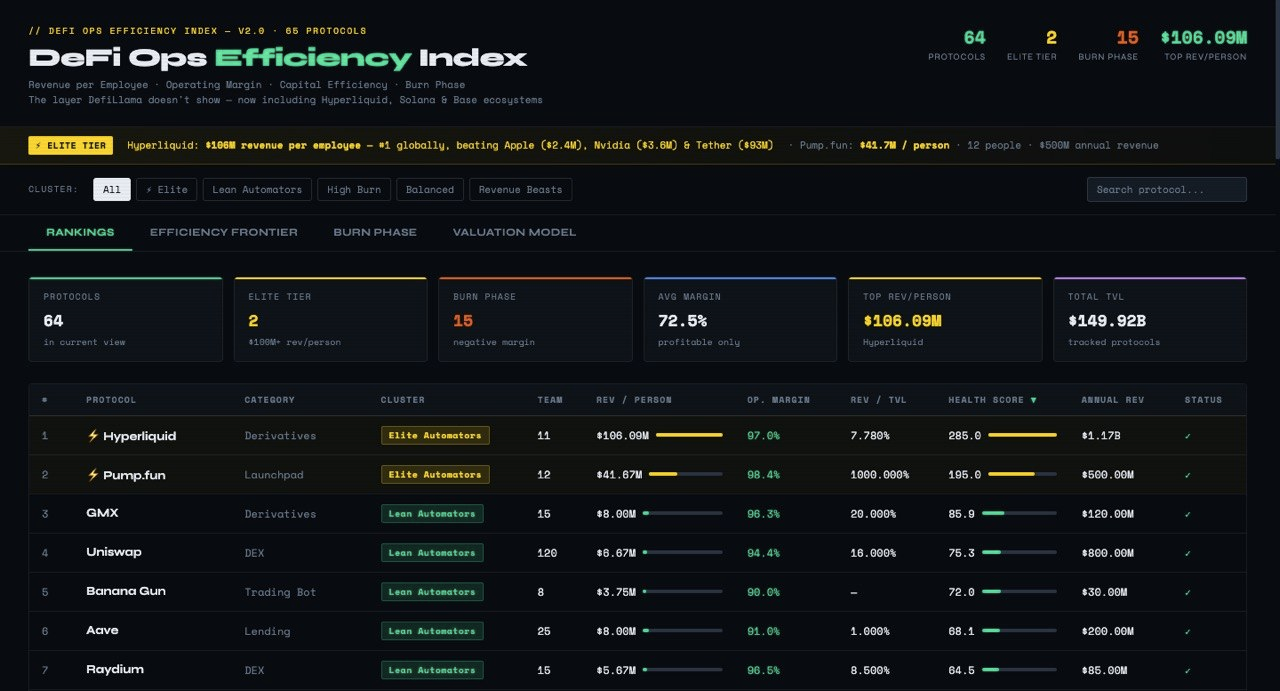
Task: Filter by Elite cluster
Action: coord(166,189)
